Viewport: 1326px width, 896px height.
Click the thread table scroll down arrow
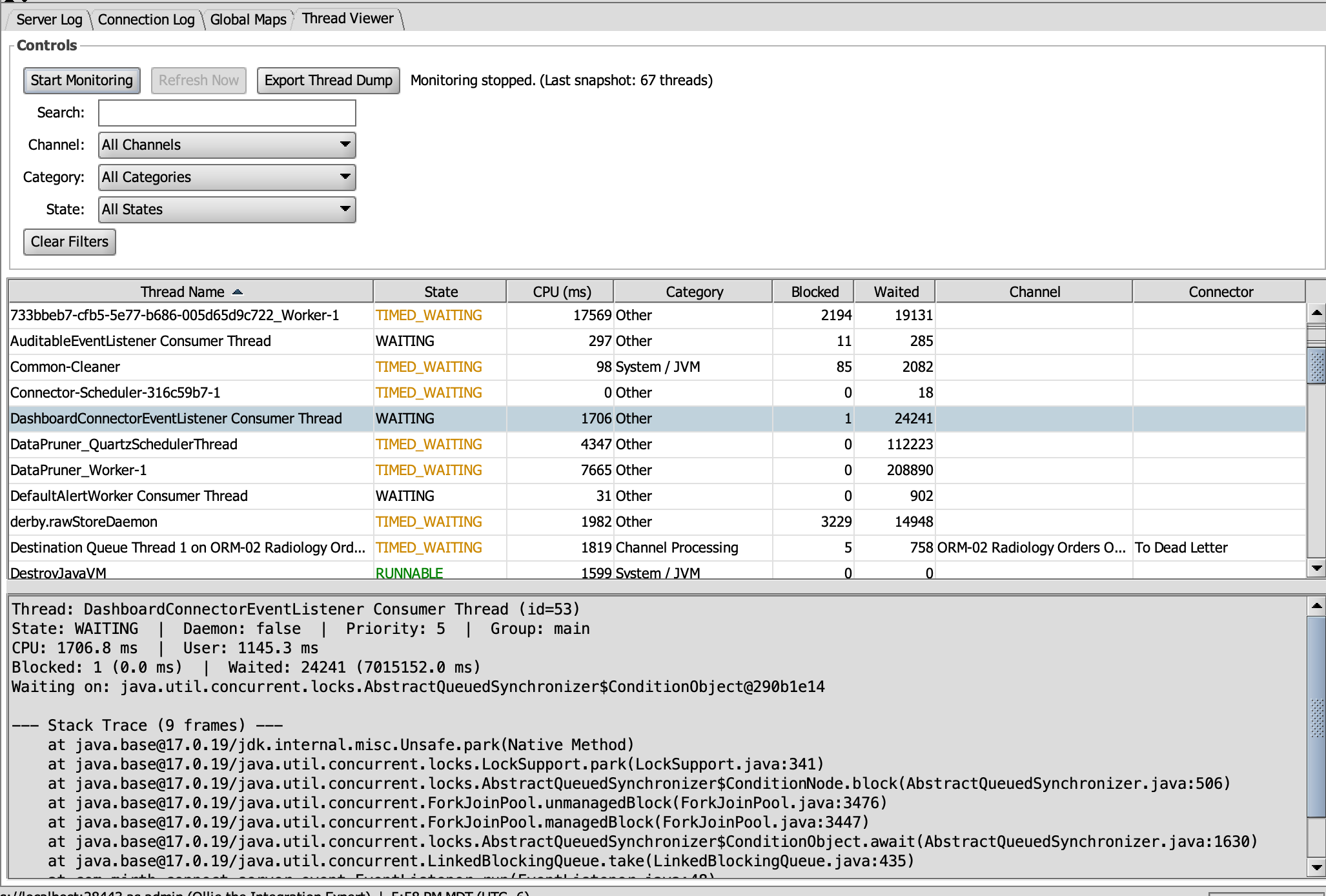1316,568
